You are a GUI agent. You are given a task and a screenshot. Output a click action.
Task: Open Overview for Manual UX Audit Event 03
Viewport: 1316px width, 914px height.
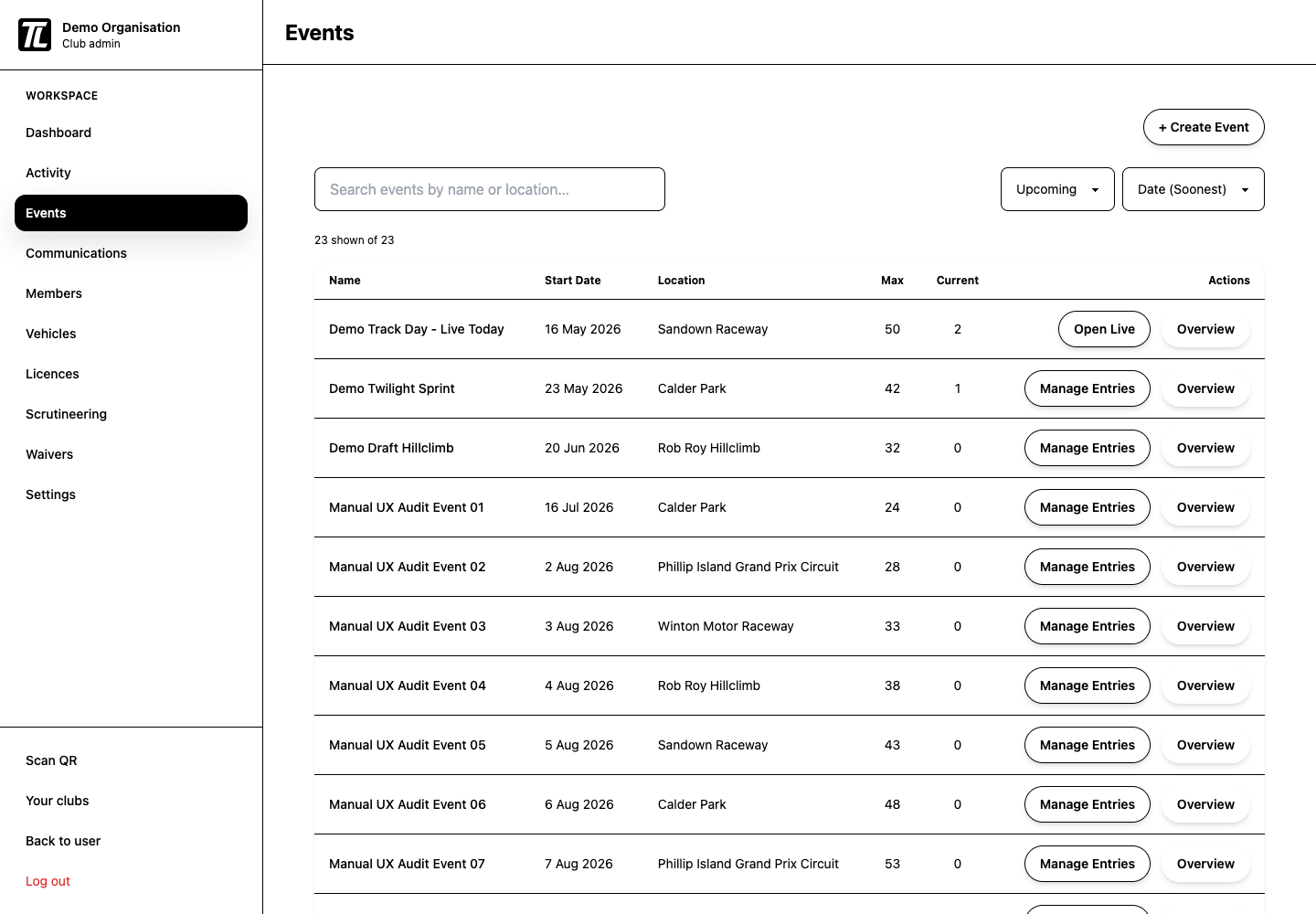pyautogui.click(x=1205, y=626)
